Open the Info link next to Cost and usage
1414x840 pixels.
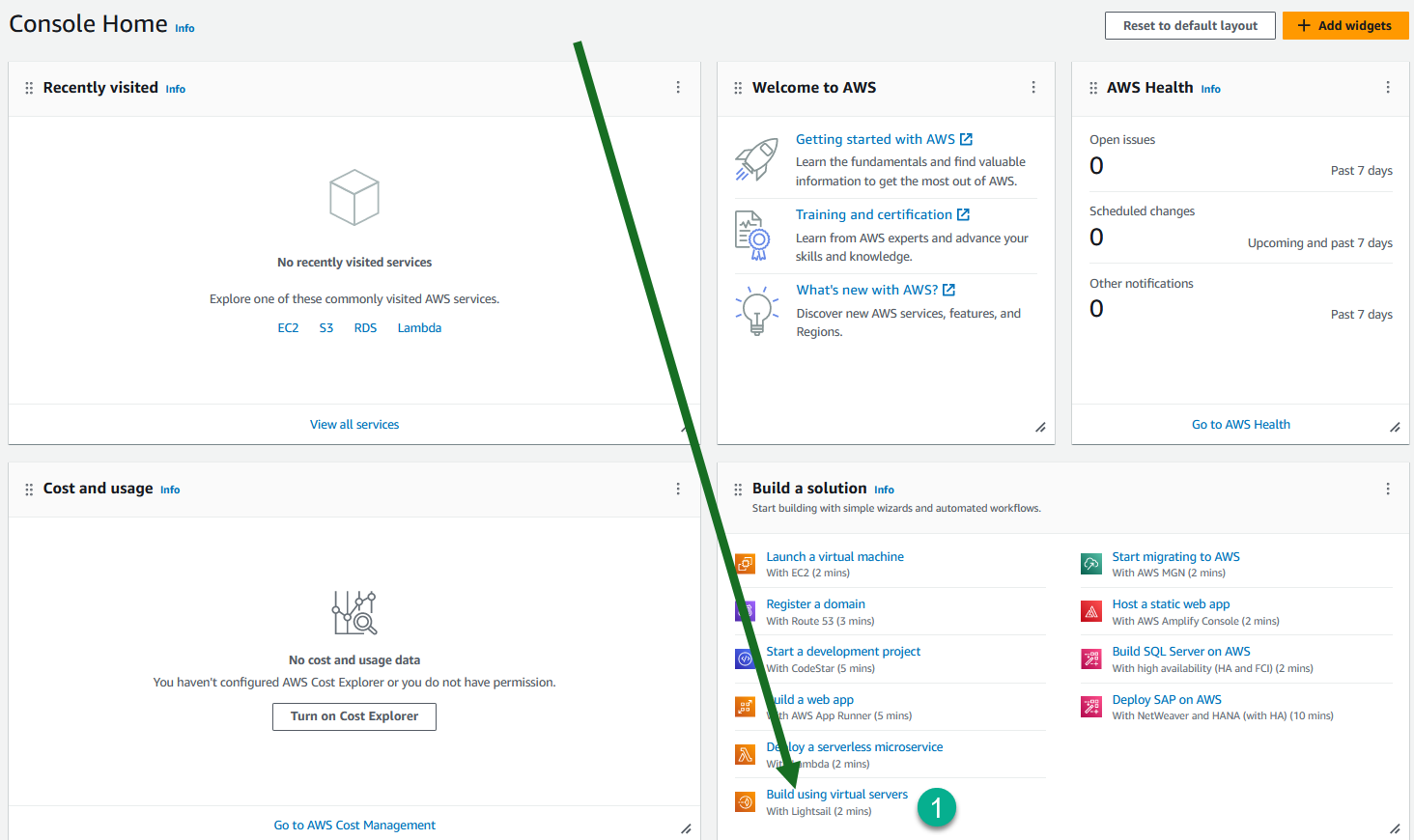(170, 490)
